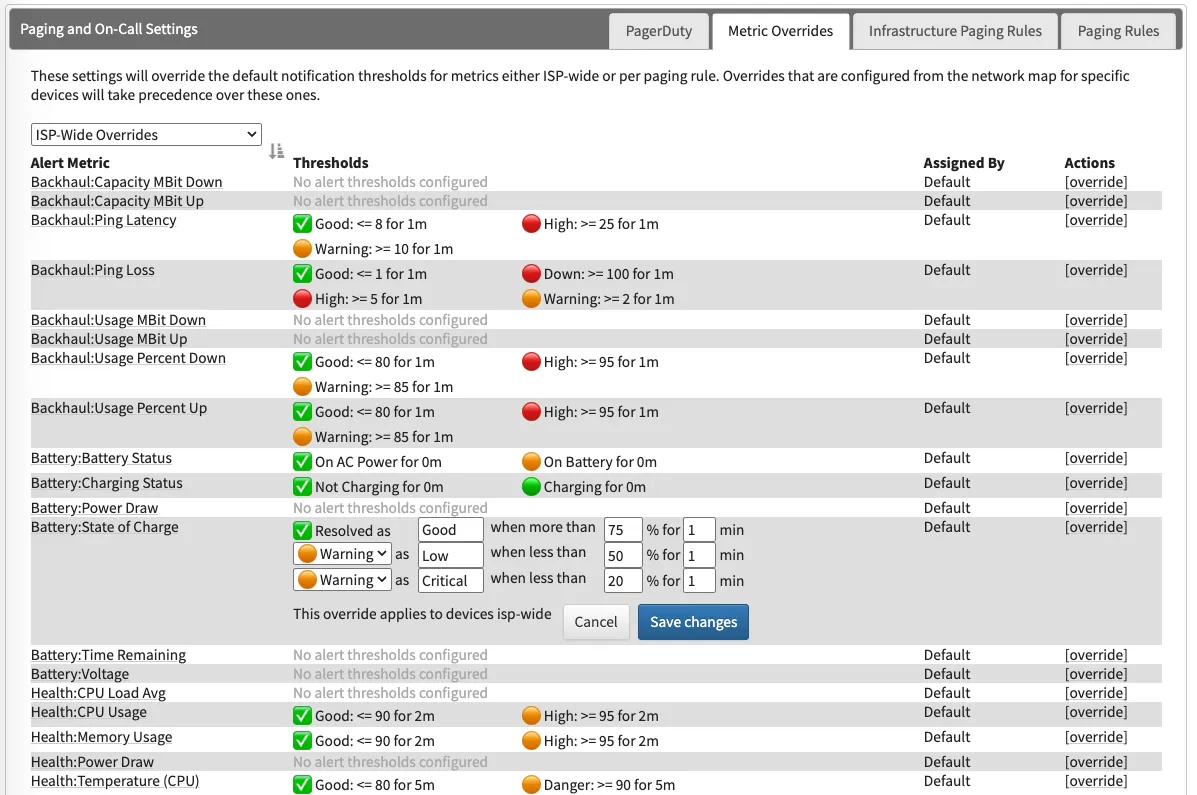Click 'This override applies to devices isp-wide' text
The height and width of the screenshot is (795, 1197).
click(x=422, y=614)
